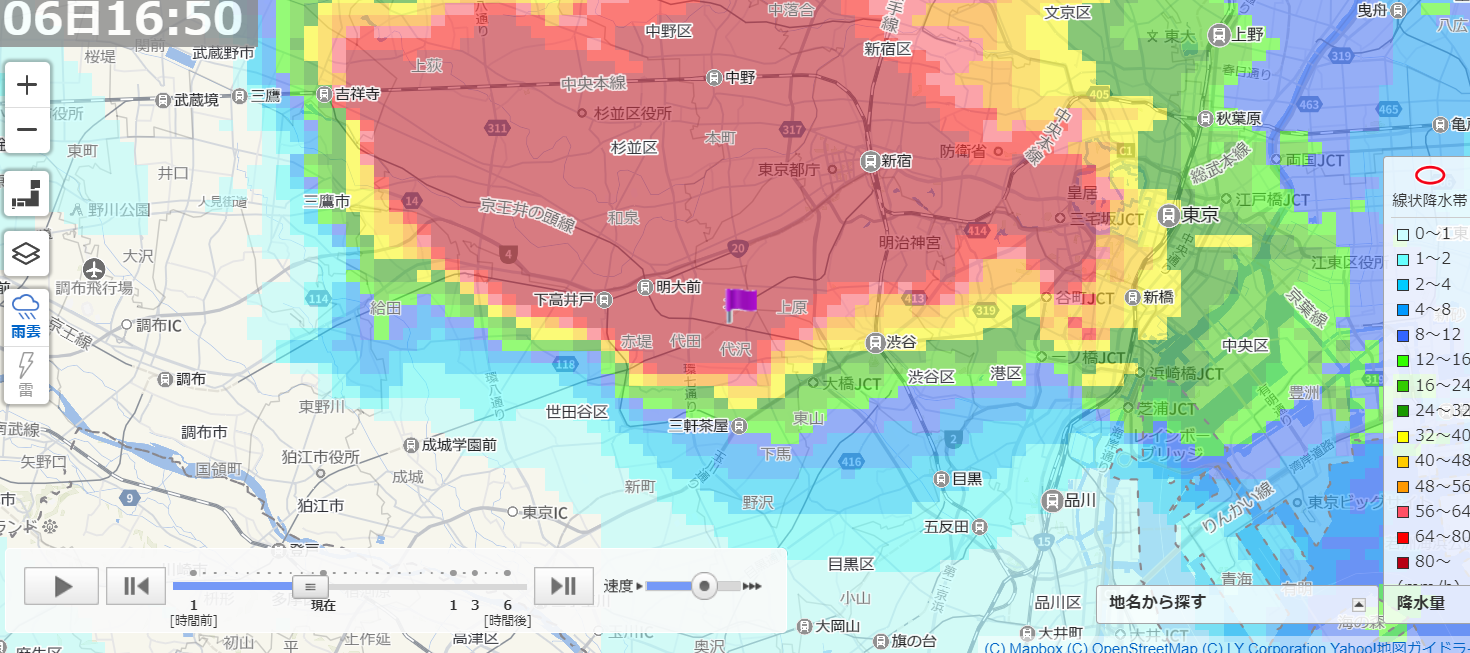Click the time slider handle at 現在
This screenshot has height=653, width=1470.
tap(310, 586)
